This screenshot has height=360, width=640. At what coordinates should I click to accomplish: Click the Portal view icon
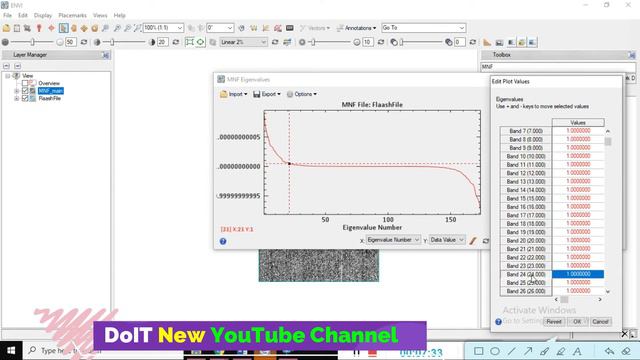[499, 42]
